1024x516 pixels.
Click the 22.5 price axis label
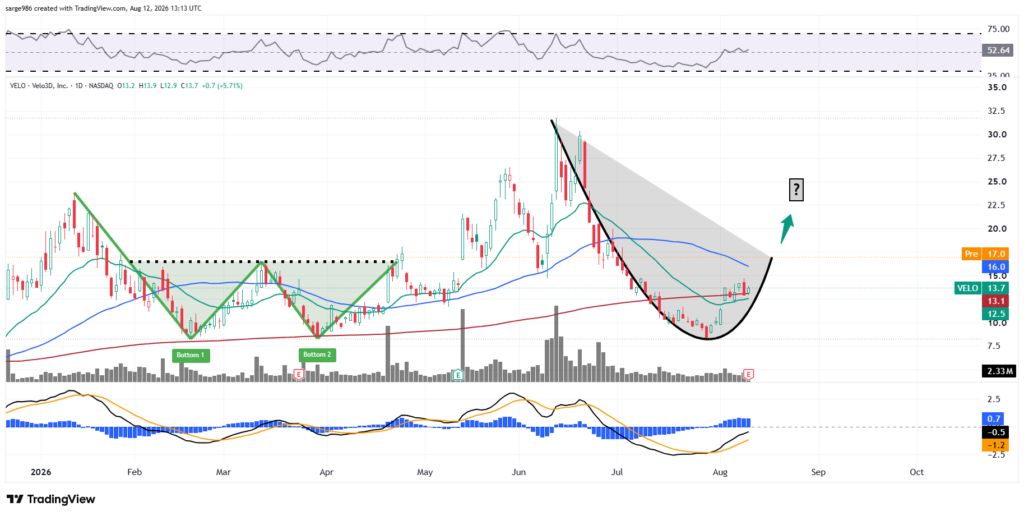[x=997, y=205]
